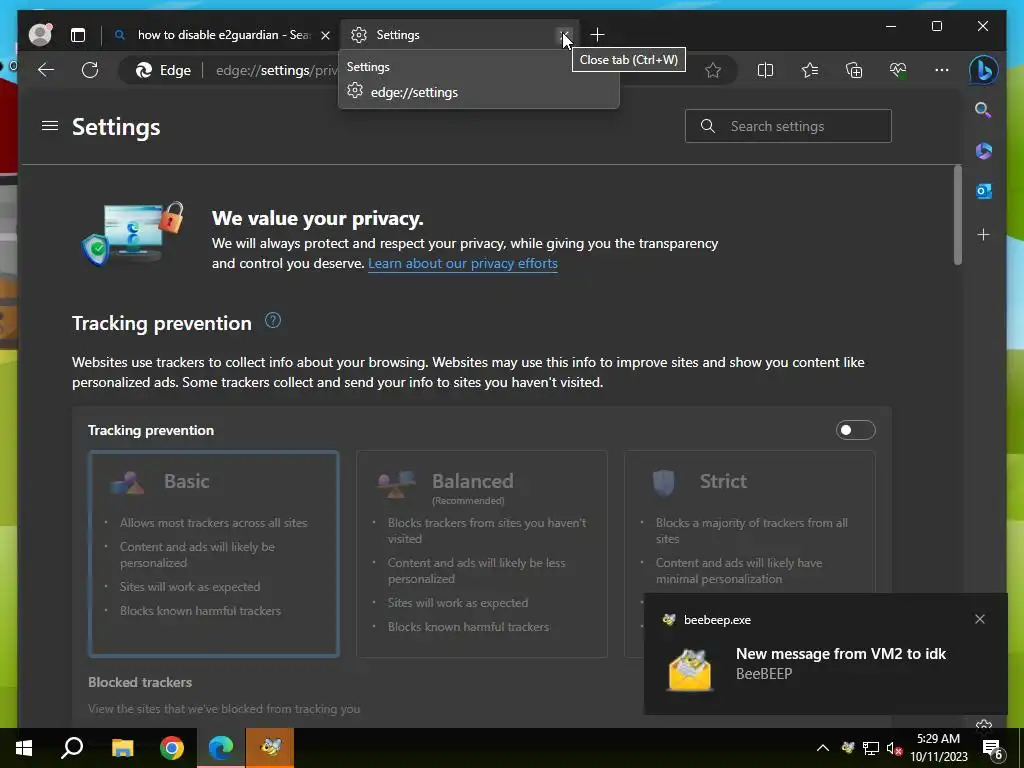The width and height of the screenshot is (1024, 768).
Task: Click the settings page scrollbar thumb
Action: 957,215
